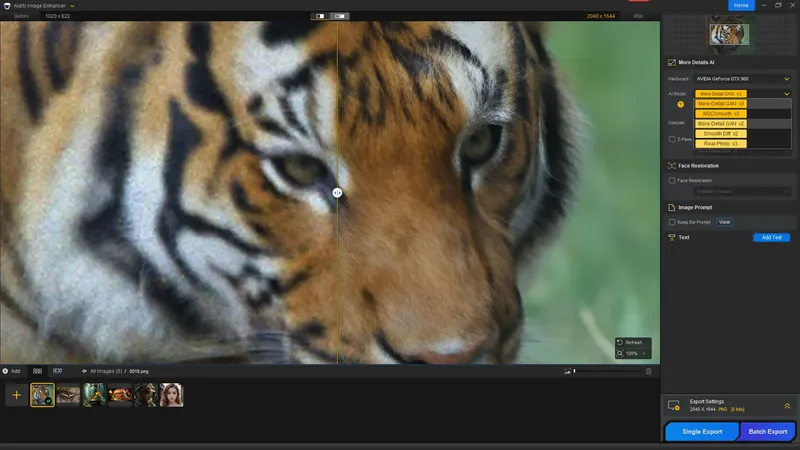Screen dimensions: 800x450
Task: Expand Export Settings with the double chevron
Action: coord(787,406)
